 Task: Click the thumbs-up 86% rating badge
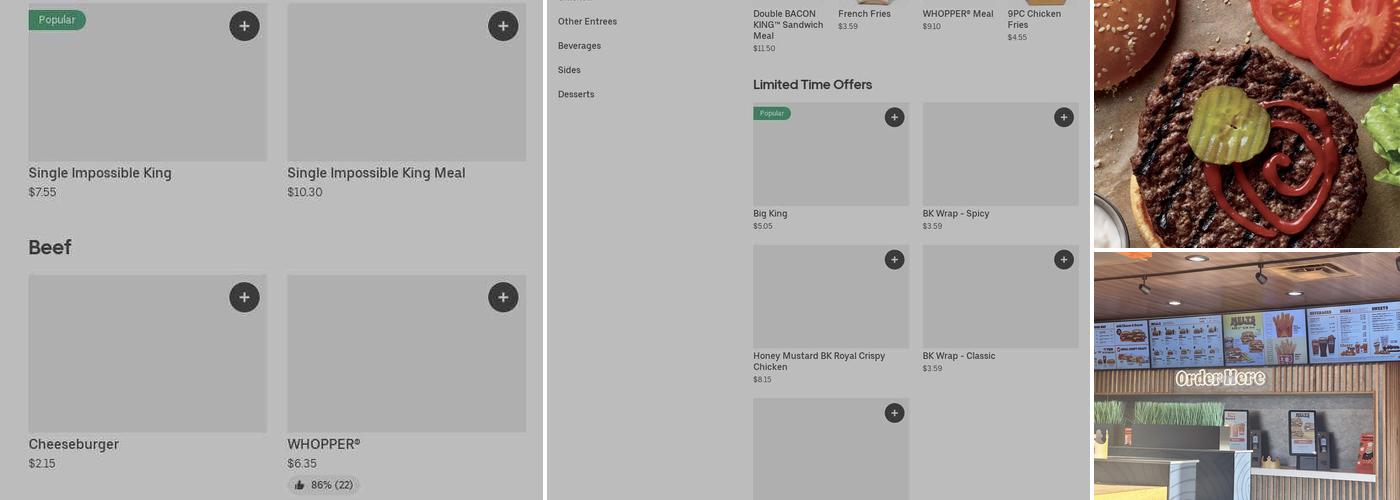point(324,485)
